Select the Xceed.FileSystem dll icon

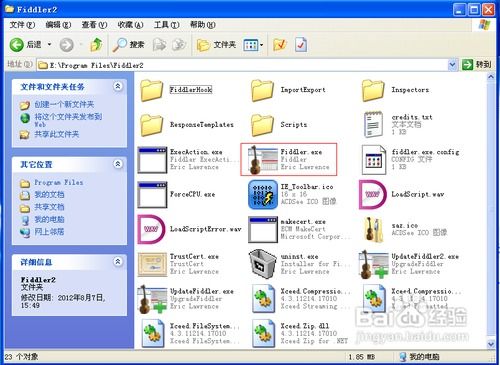click(153, 333)
